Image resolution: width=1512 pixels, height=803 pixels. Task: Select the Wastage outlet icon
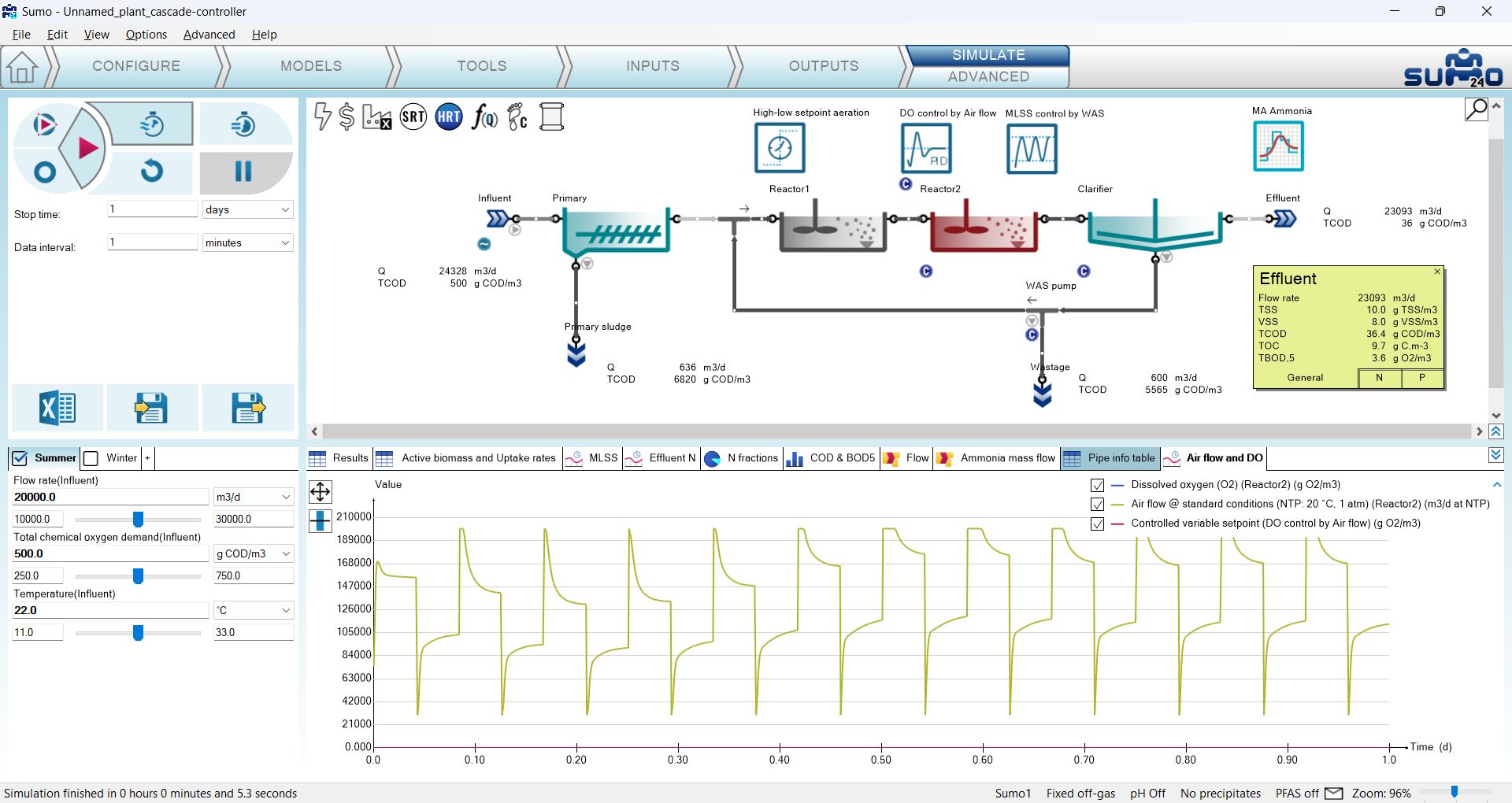[x=1043, y=393]
